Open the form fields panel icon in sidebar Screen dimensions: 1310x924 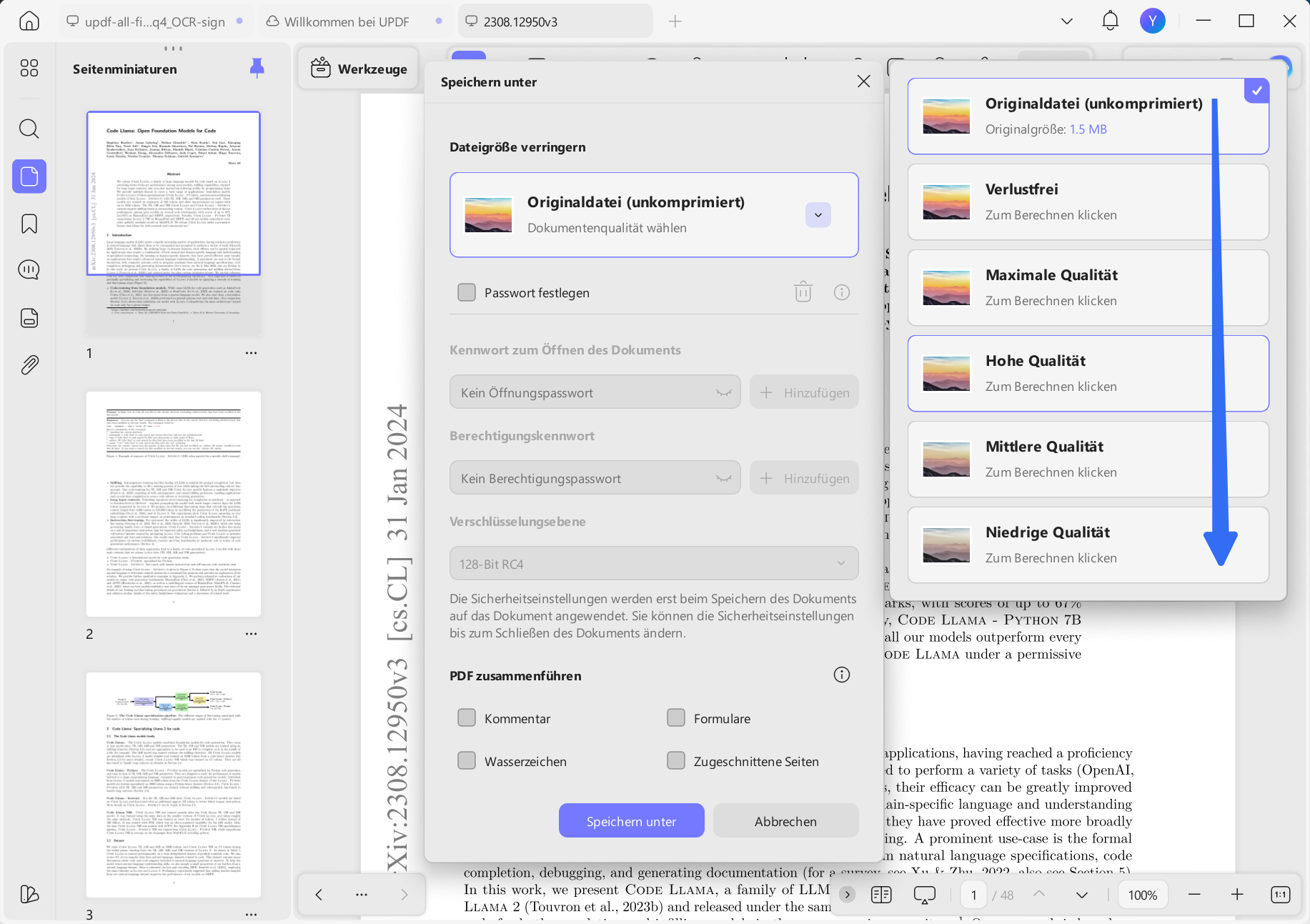tap(29, 318)
